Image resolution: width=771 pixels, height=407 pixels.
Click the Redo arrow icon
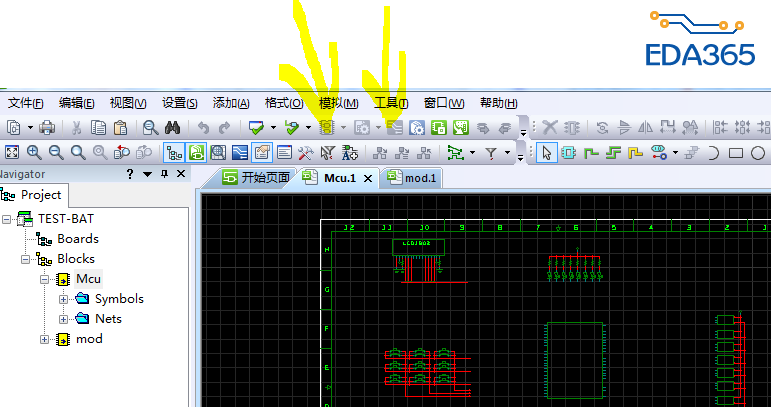tap(225, 128)
